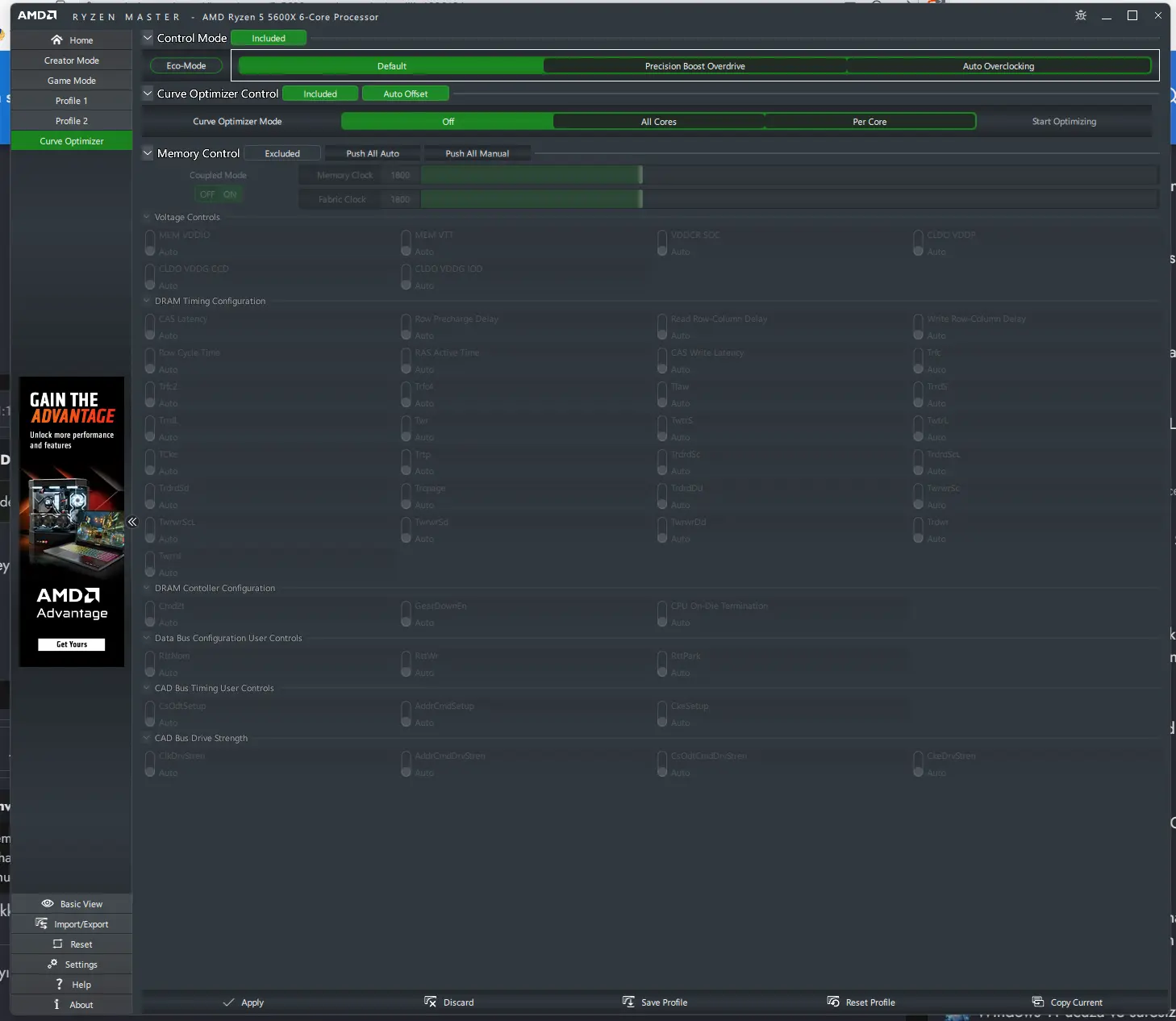Open the About item
Viewport: 1176px width, 1021px height.
click(72, 1005)
